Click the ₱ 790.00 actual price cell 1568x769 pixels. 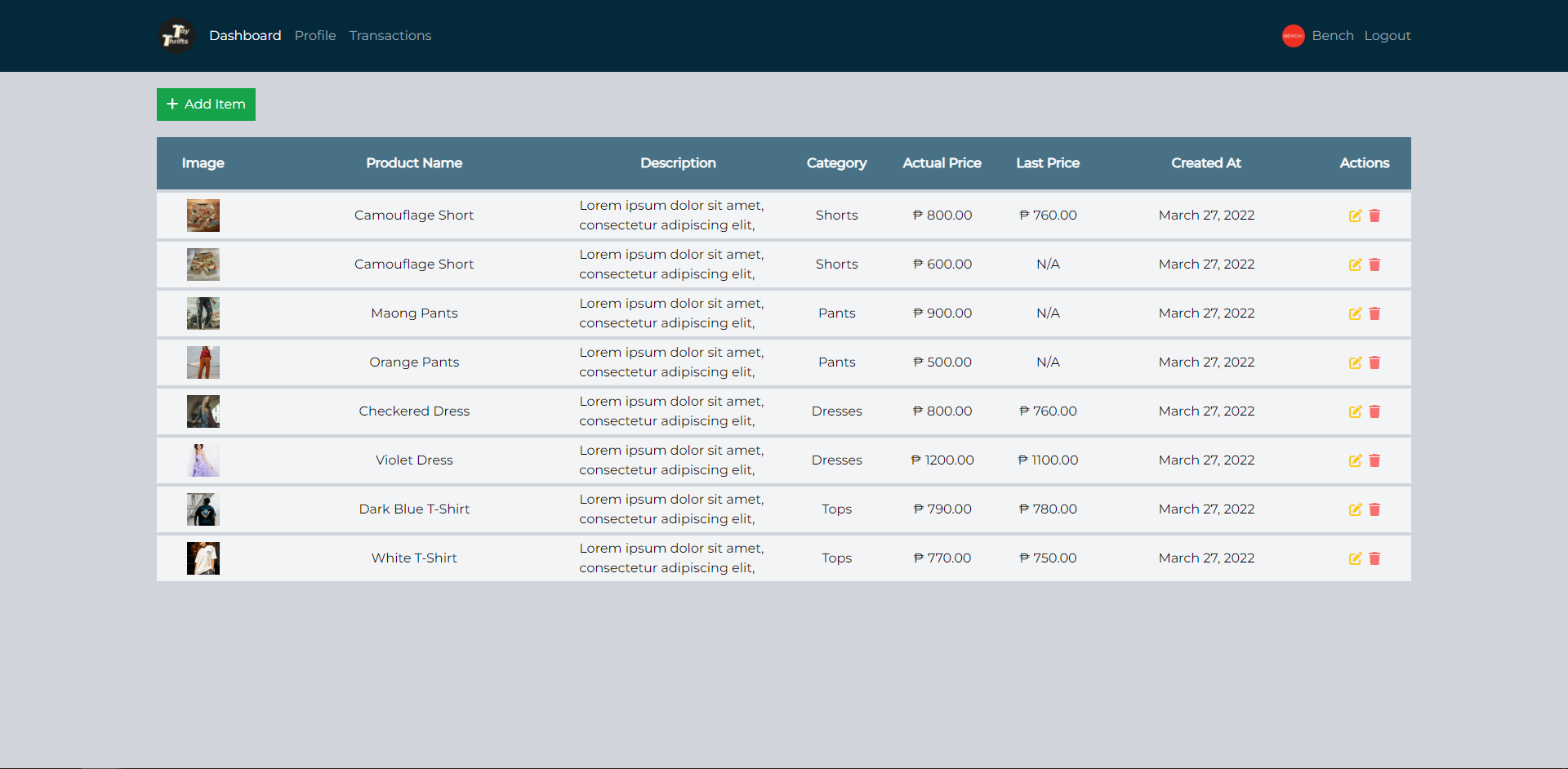point(942,509)
